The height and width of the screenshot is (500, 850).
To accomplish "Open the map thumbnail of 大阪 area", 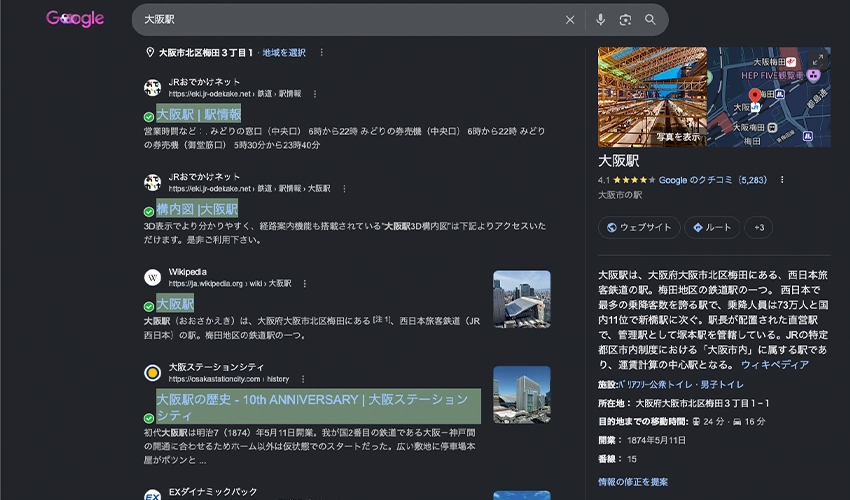I will pyautogui.click(x=769, y=97).
